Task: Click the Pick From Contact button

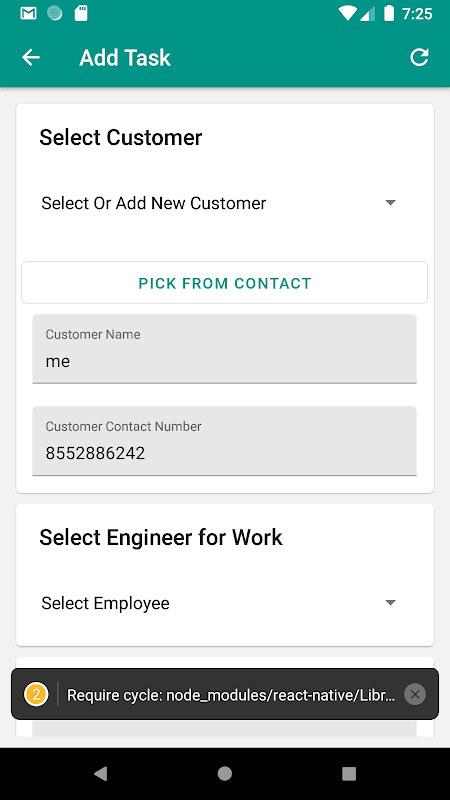Action: click(224, 283)
